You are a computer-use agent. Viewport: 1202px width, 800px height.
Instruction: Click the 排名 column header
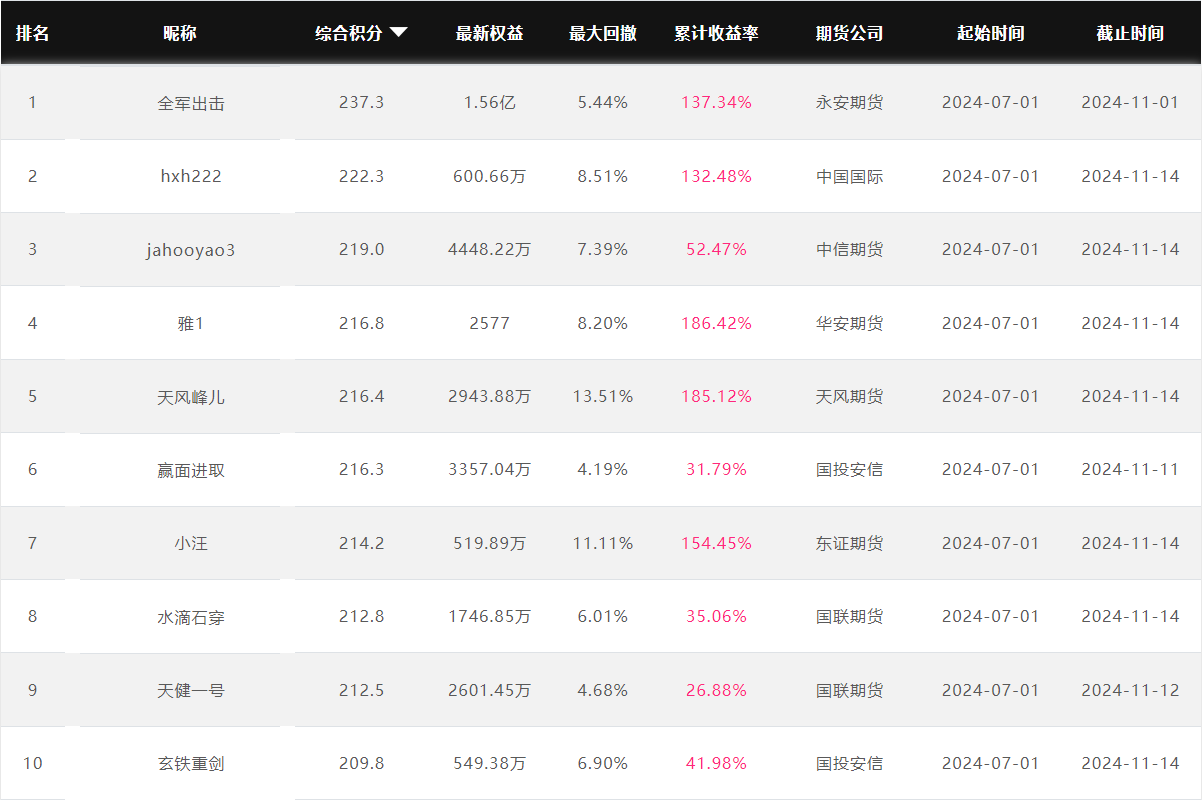[32, 33]
